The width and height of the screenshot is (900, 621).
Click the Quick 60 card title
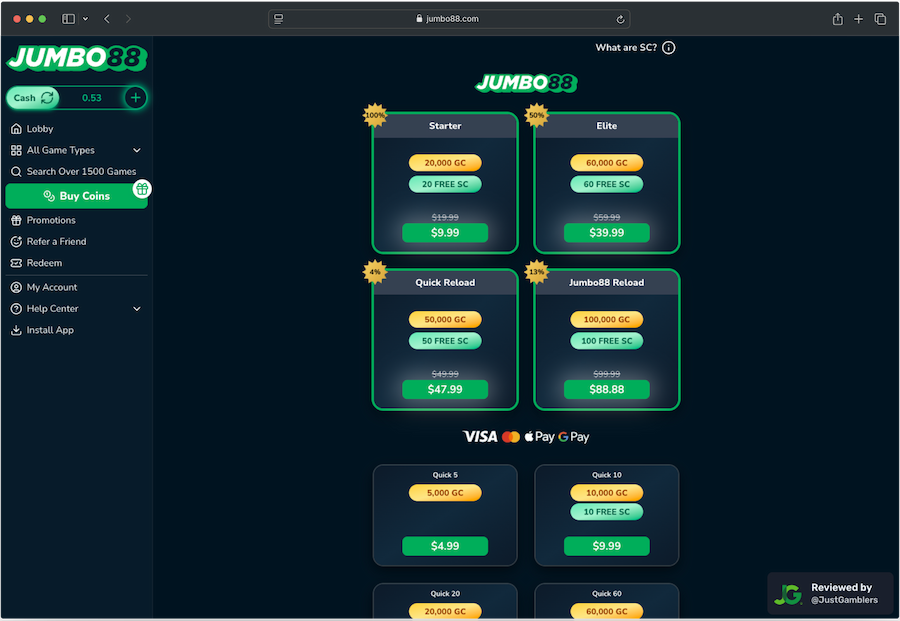pyautogui.click(x=607, y=593)
